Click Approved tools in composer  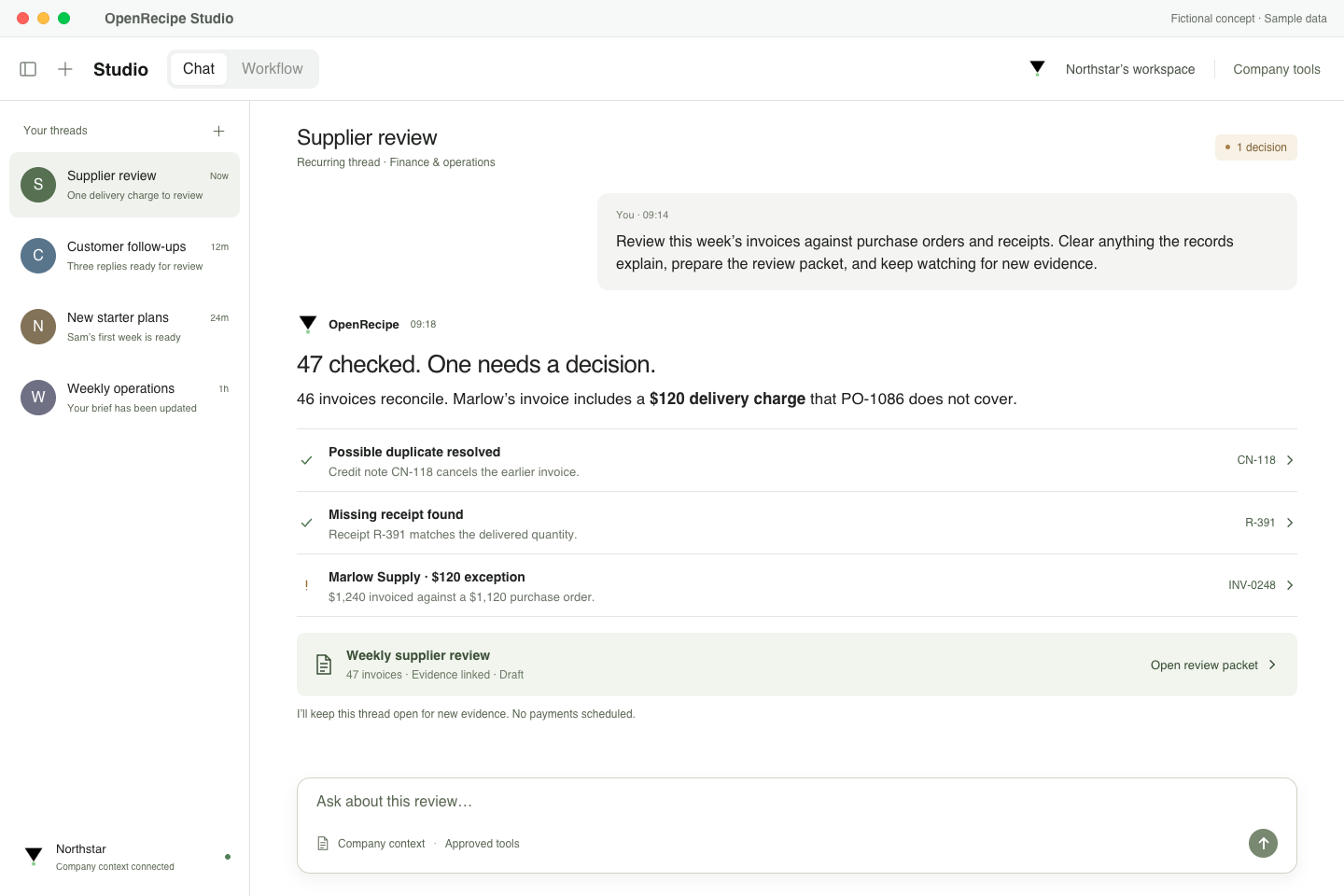tap(483, 844)
